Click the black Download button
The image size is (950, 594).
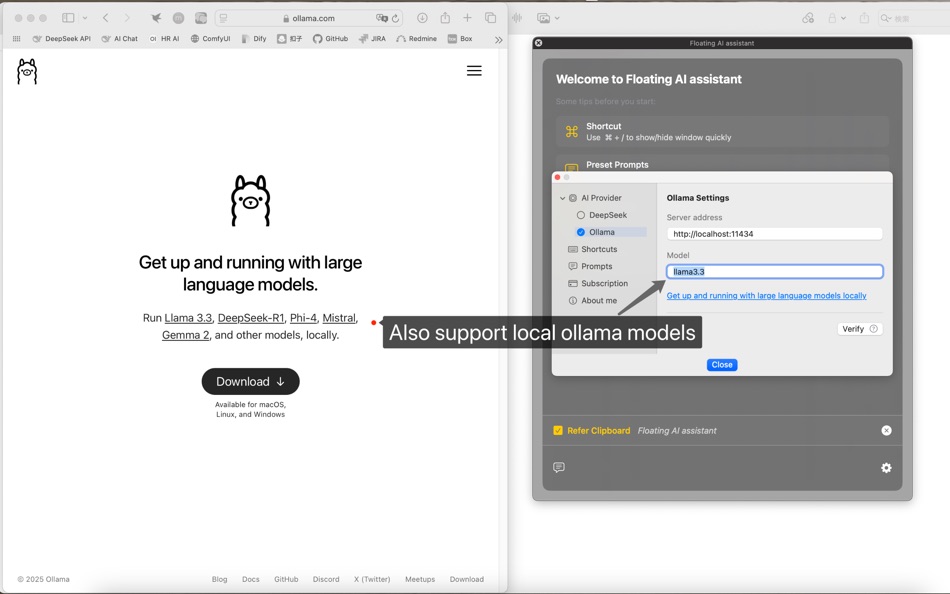tap(250, 381)
